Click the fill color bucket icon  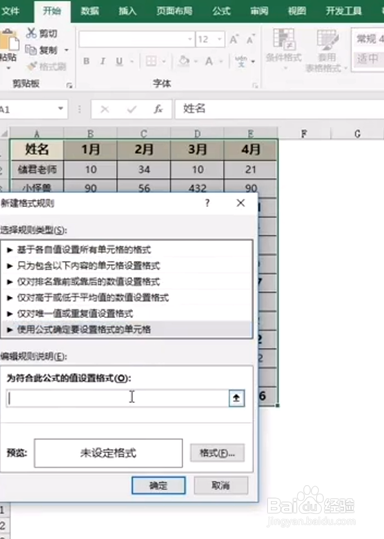click(x=184, y=61)
